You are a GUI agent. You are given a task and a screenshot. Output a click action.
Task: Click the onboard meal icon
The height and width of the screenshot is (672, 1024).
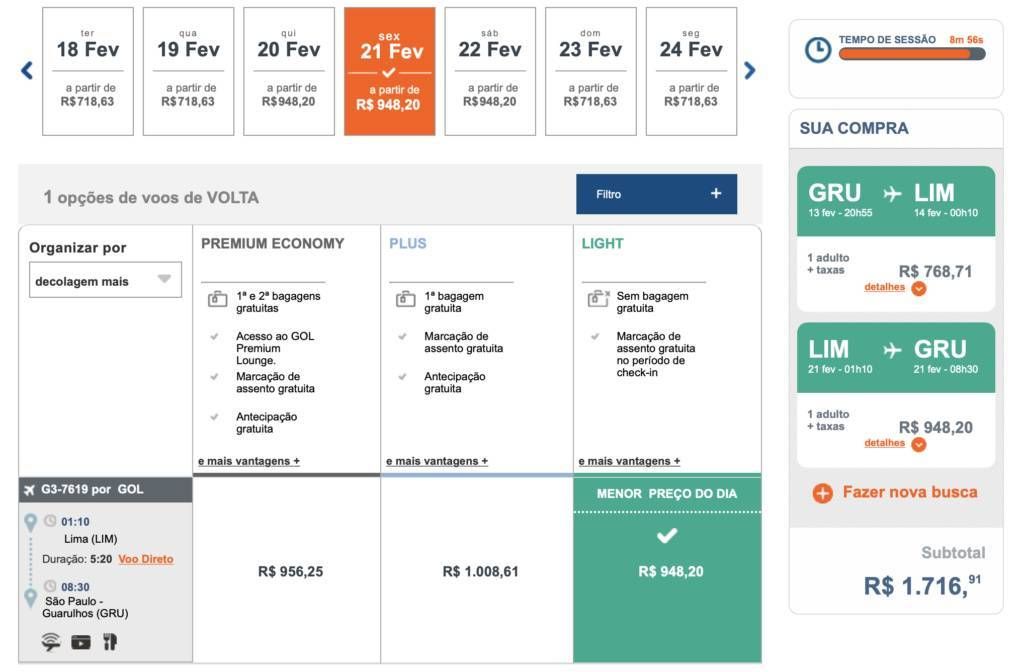(x=110, y=642)
